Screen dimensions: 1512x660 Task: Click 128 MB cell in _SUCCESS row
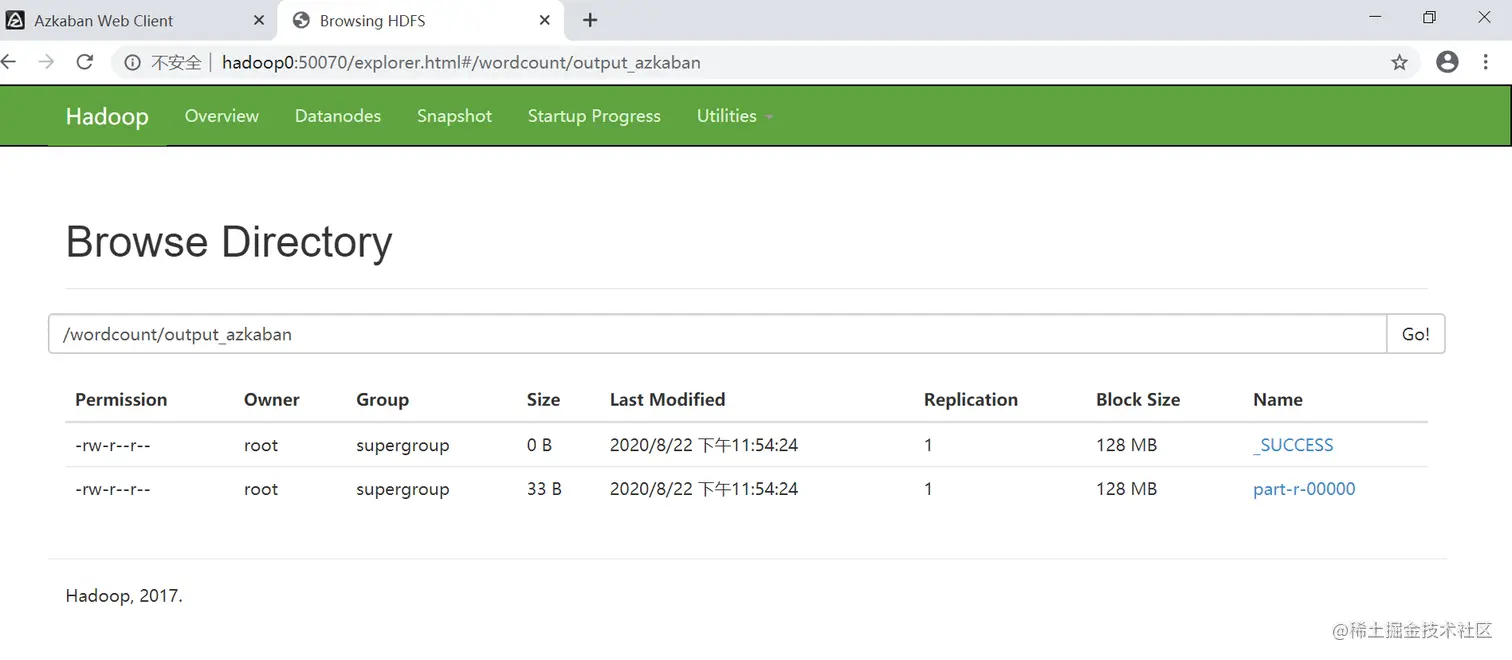(x=1126, y=445)
